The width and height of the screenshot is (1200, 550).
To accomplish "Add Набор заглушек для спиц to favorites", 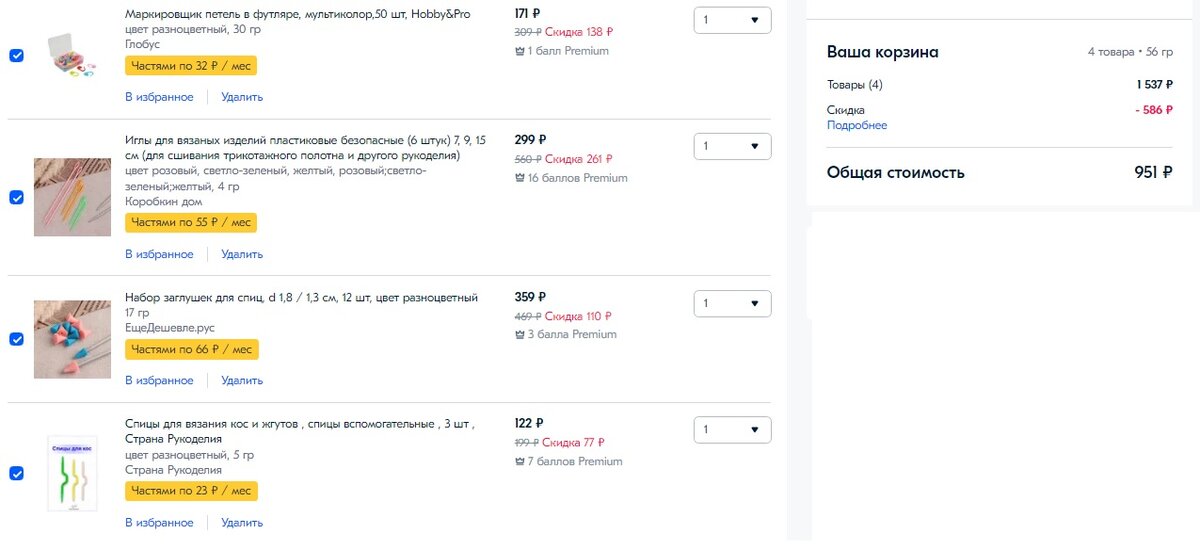I will click(x=159, y=380).
